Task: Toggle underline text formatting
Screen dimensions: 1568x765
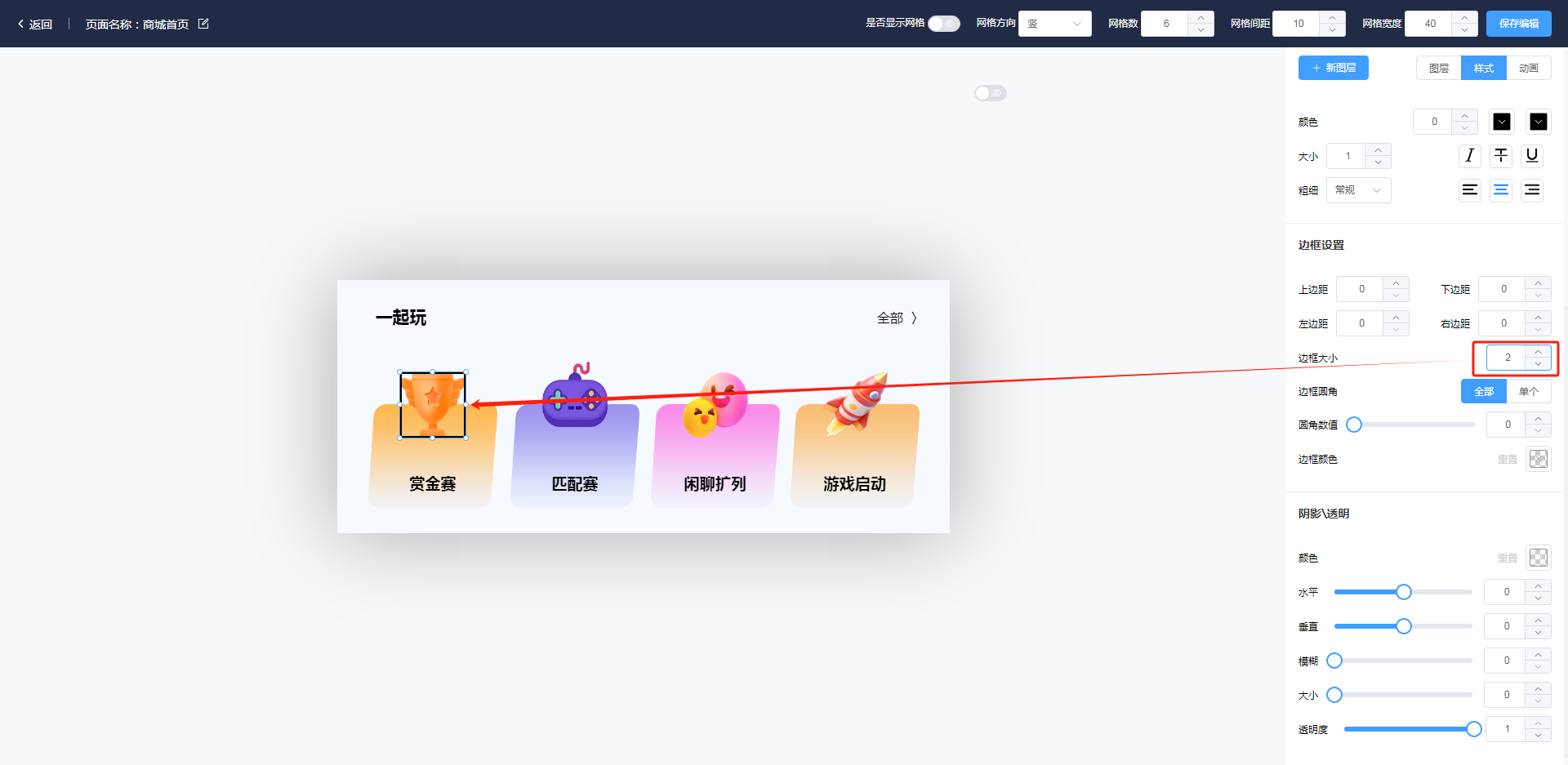Action: (1532, 156)
